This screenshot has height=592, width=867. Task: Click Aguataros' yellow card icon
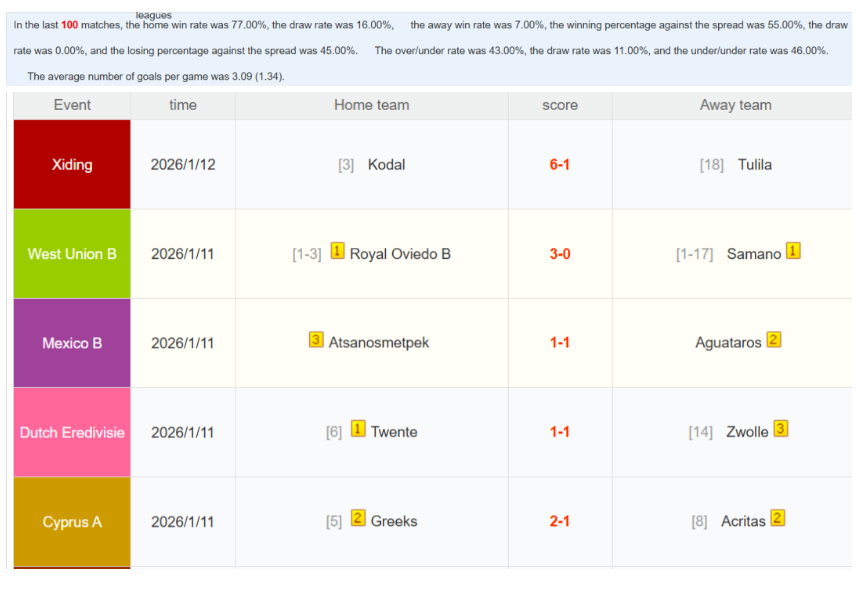click(x=773, y=340)
